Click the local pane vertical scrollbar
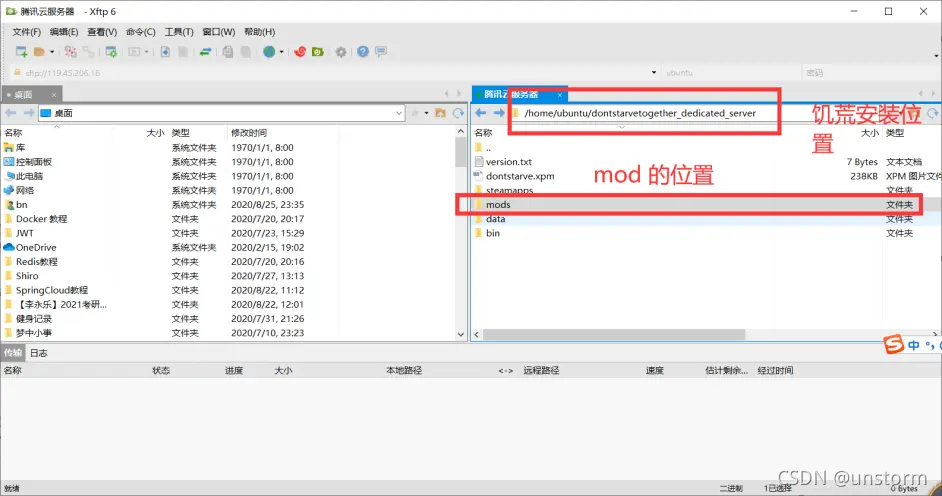The width and height of the screenshot is (942, 496). (461, 232)
